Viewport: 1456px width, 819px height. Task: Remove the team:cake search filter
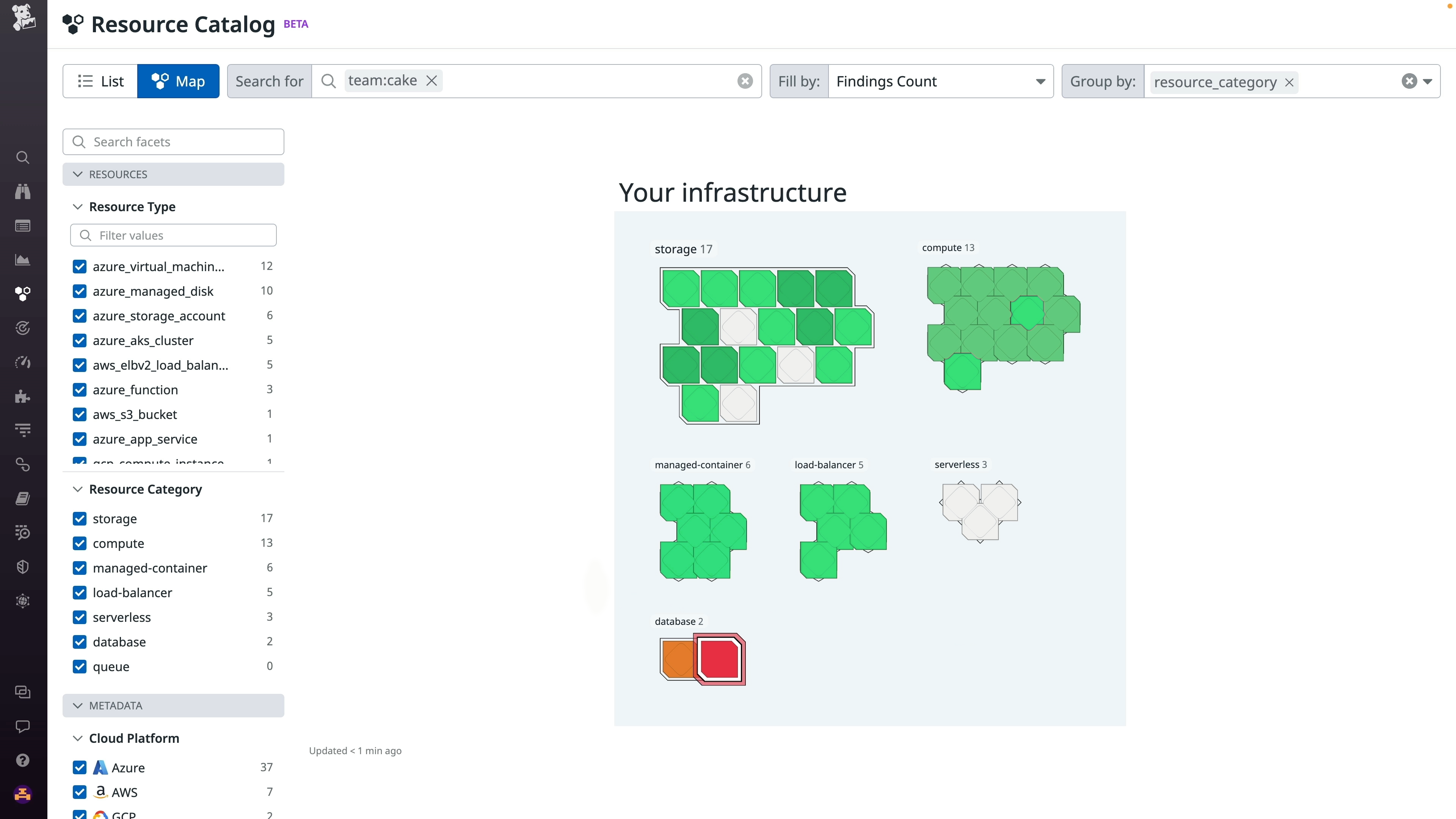tap(431, 80)
